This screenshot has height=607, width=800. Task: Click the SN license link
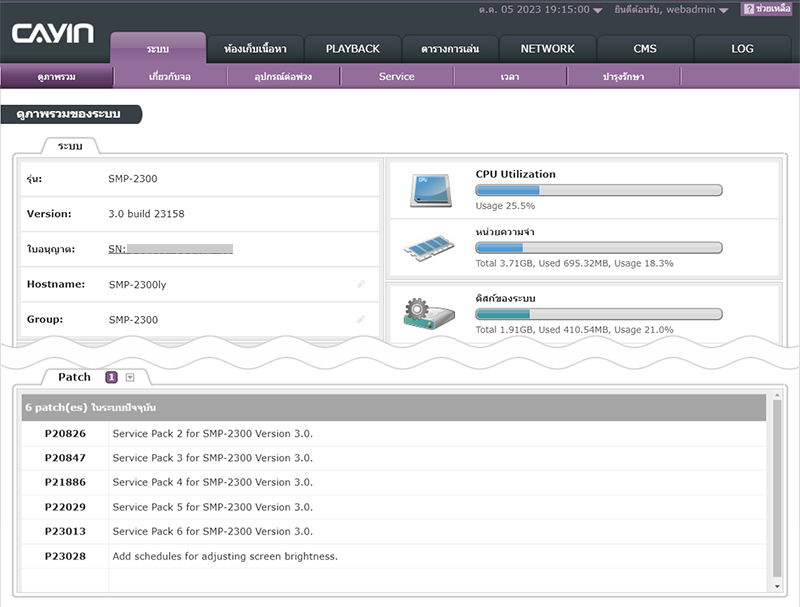(170, 249)
